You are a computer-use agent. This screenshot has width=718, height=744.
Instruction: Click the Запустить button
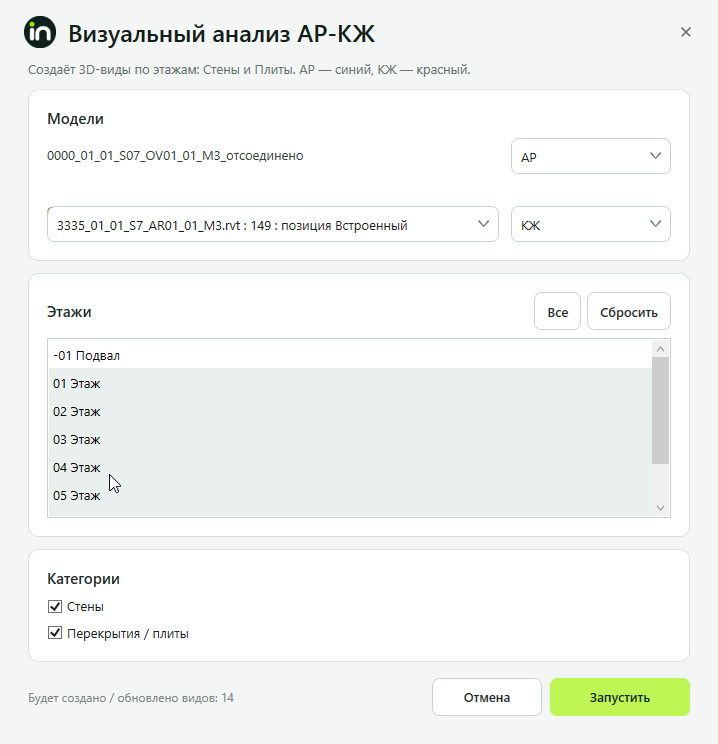click(619, 697)
